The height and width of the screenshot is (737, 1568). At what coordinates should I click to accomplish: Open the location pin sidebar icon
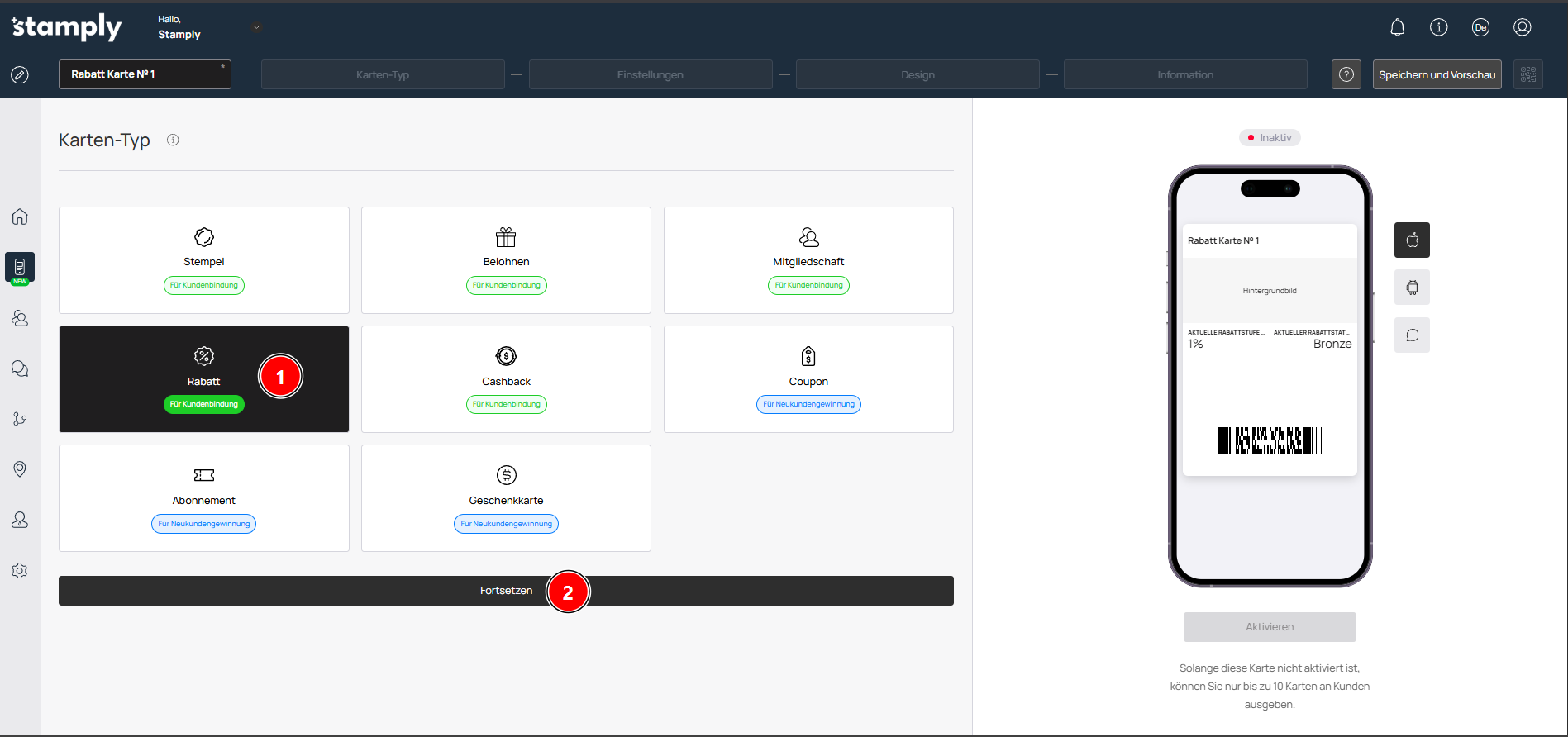(20, 469)
